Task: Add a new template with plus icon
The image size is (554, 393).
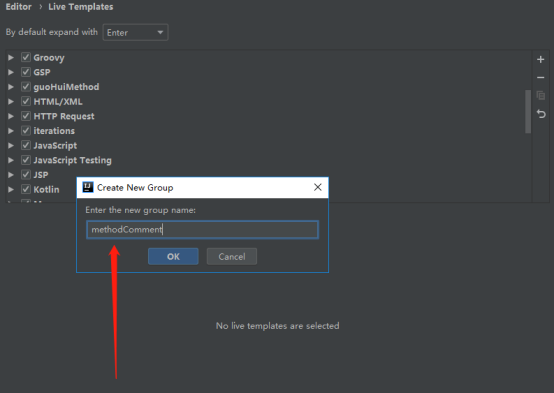Action: click(x=540, y=59)
